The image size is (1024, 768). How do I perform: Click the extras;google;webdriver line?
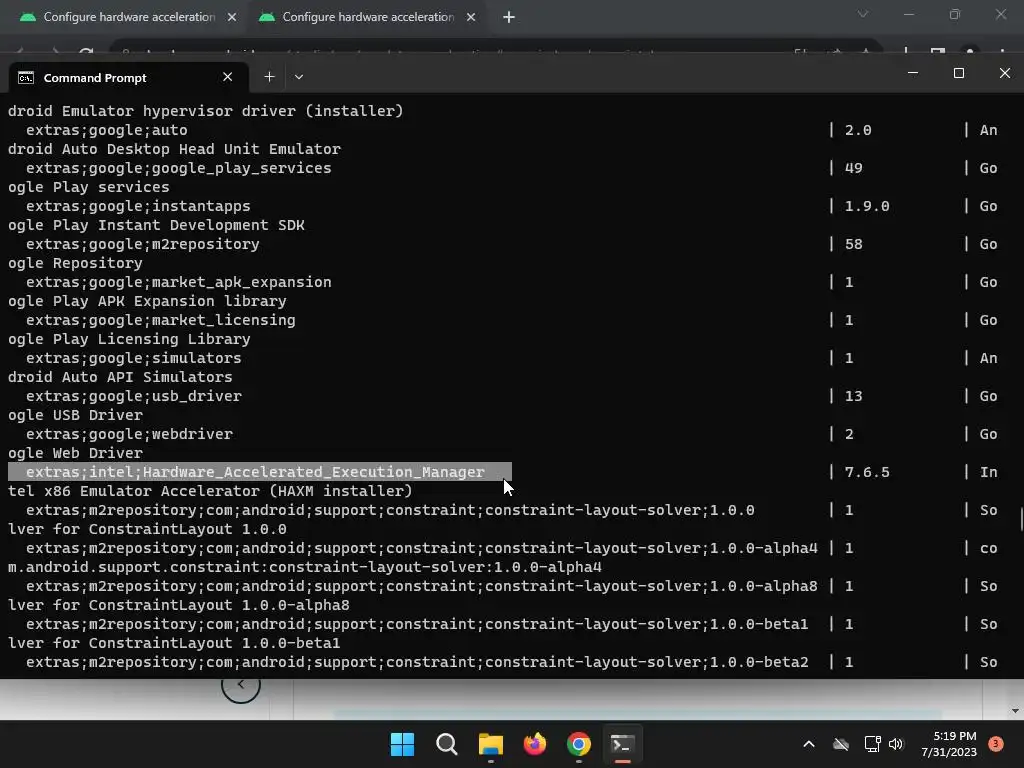click(x=129, y=434)
